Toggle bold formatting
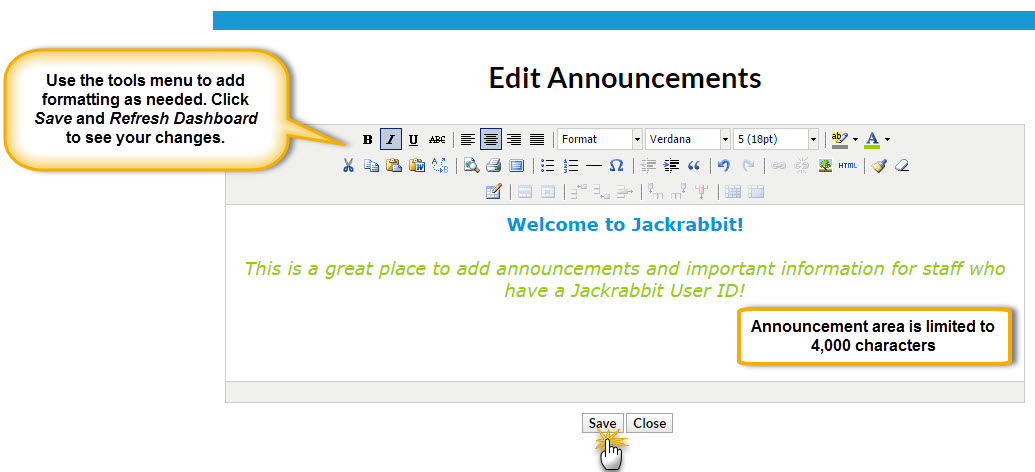1035x472 pixels. 368,139
